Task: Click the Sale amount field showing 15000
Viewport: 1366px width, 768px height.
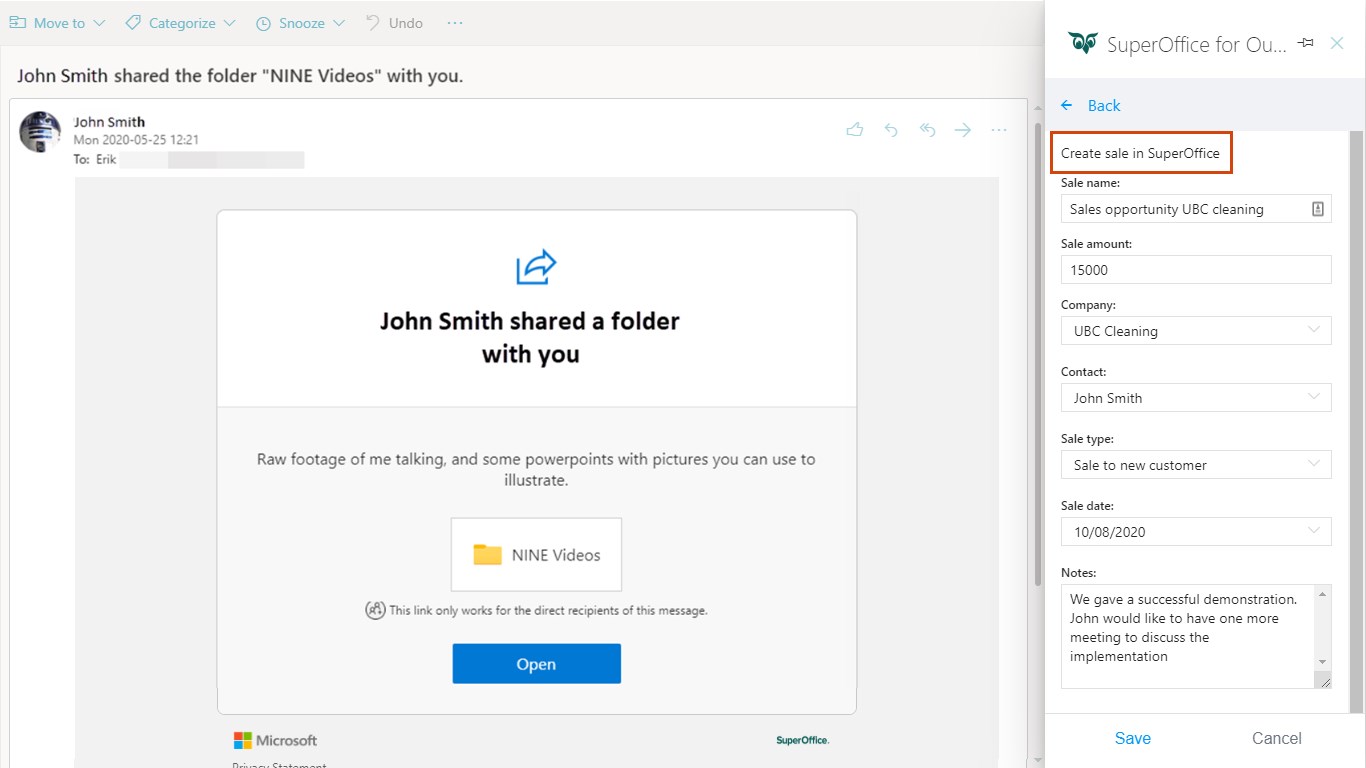Action: tap(1196, 270)
